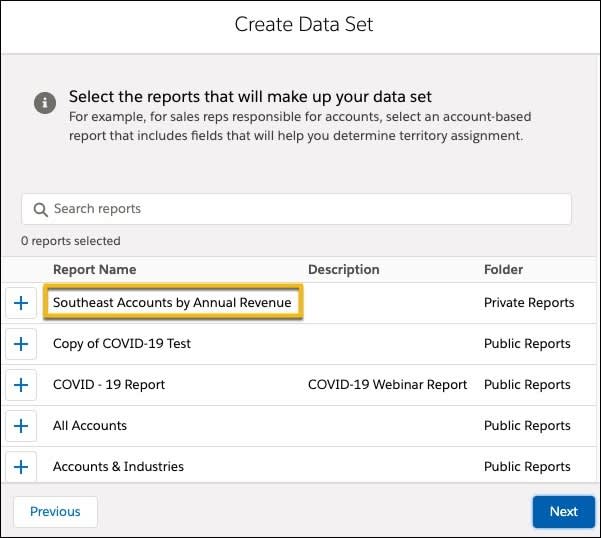Click the info icon beside the heading

click(45, 103)
